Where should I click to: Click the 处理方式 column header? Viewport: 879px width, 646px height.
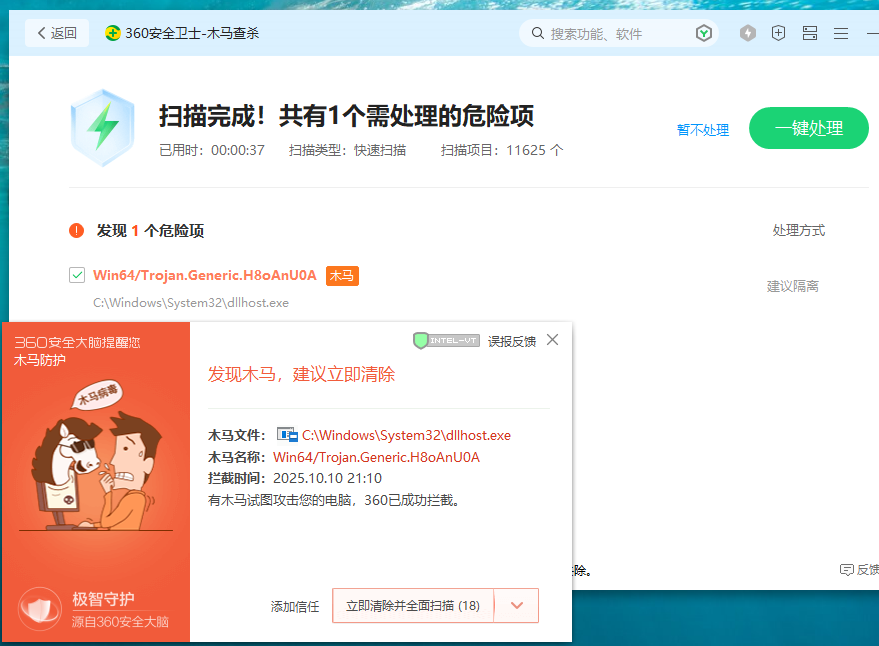pos(799,230)
